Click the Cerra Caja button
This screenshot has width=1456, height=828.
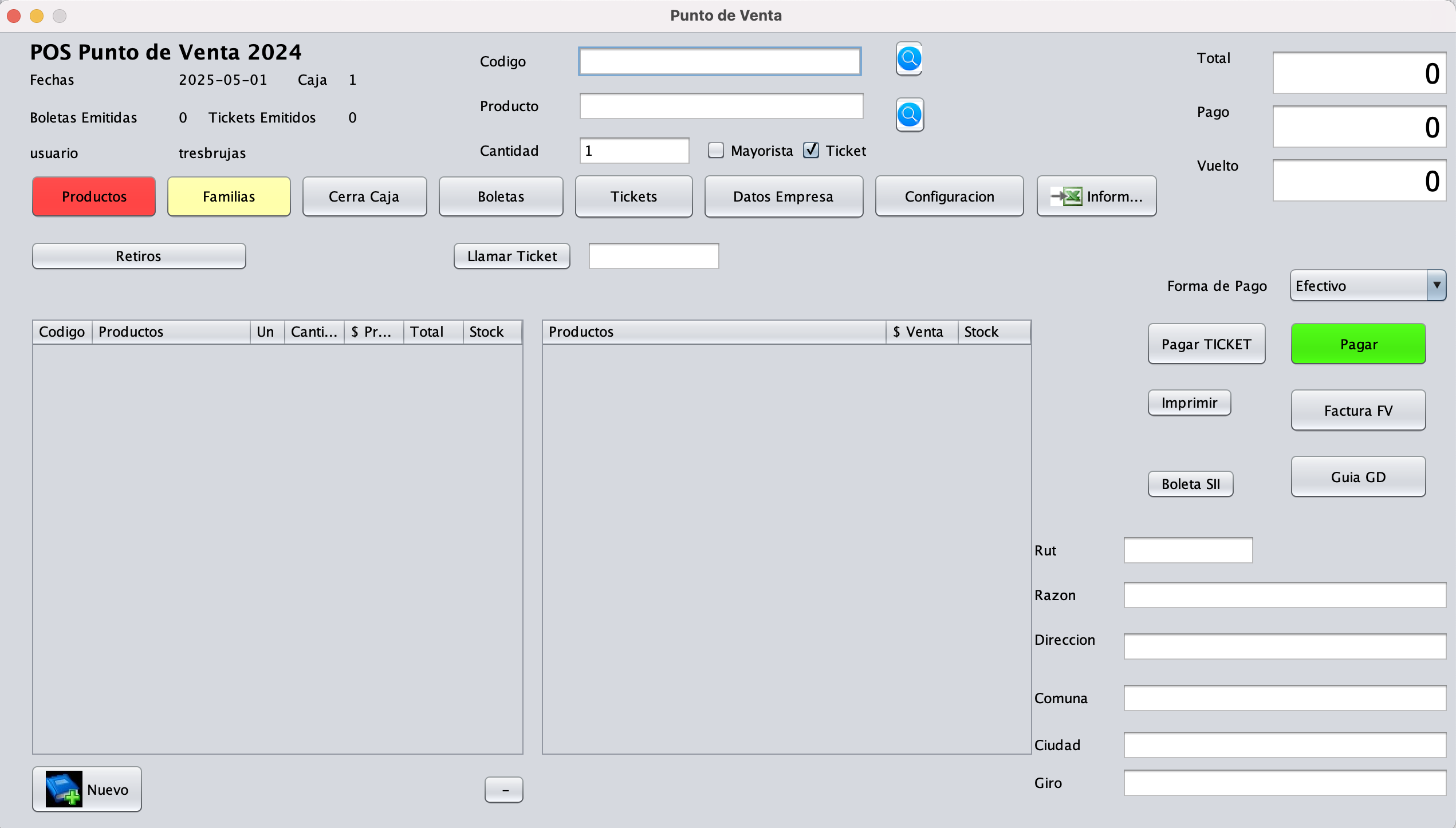(364, 196)
